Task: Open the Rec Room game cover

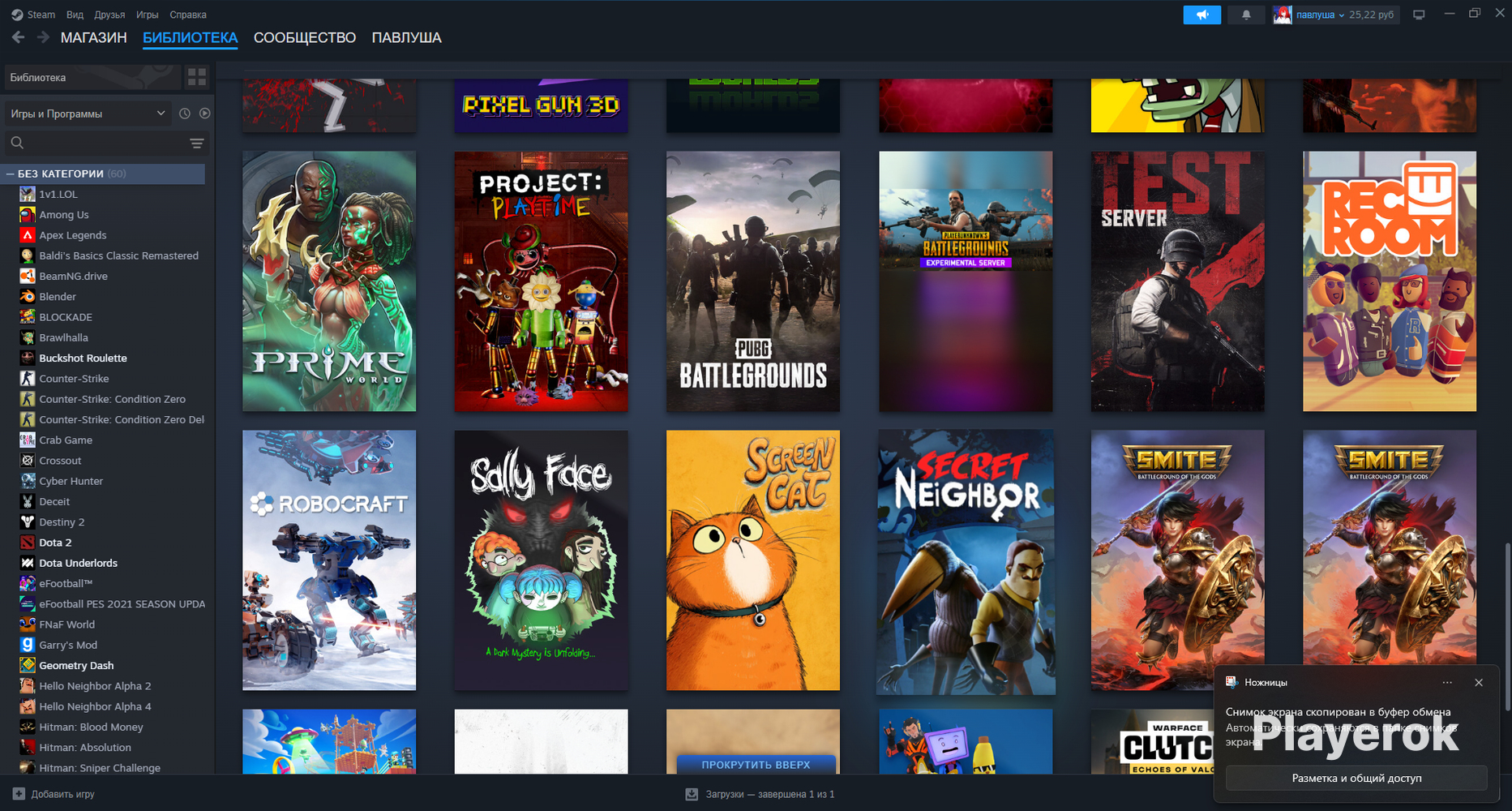Action: click(1390, 281)
